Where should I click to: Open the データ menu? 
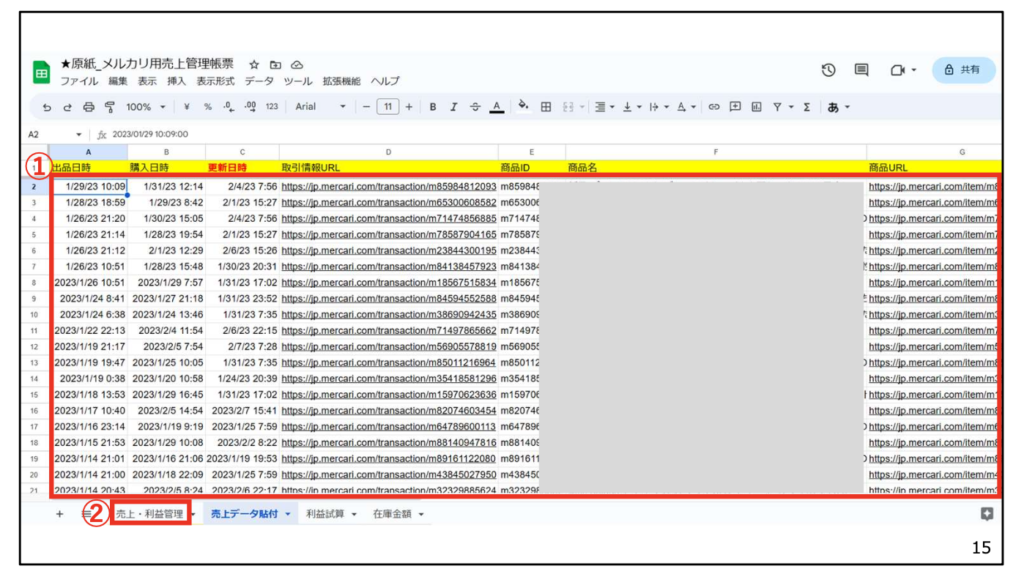[x=259, y=81]
